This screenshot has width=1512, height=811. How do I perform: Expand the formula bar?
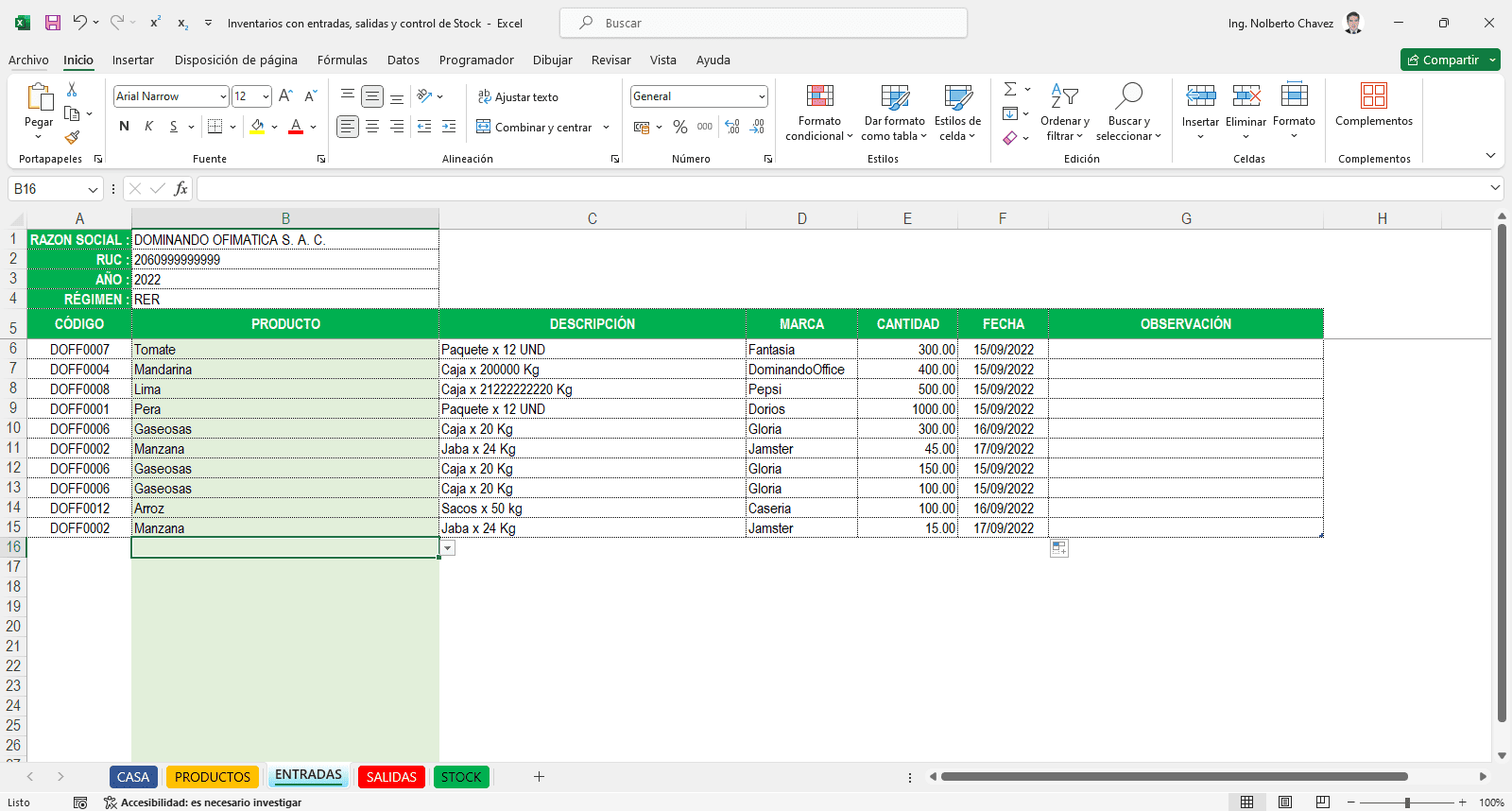click(x=1495, y=188)
